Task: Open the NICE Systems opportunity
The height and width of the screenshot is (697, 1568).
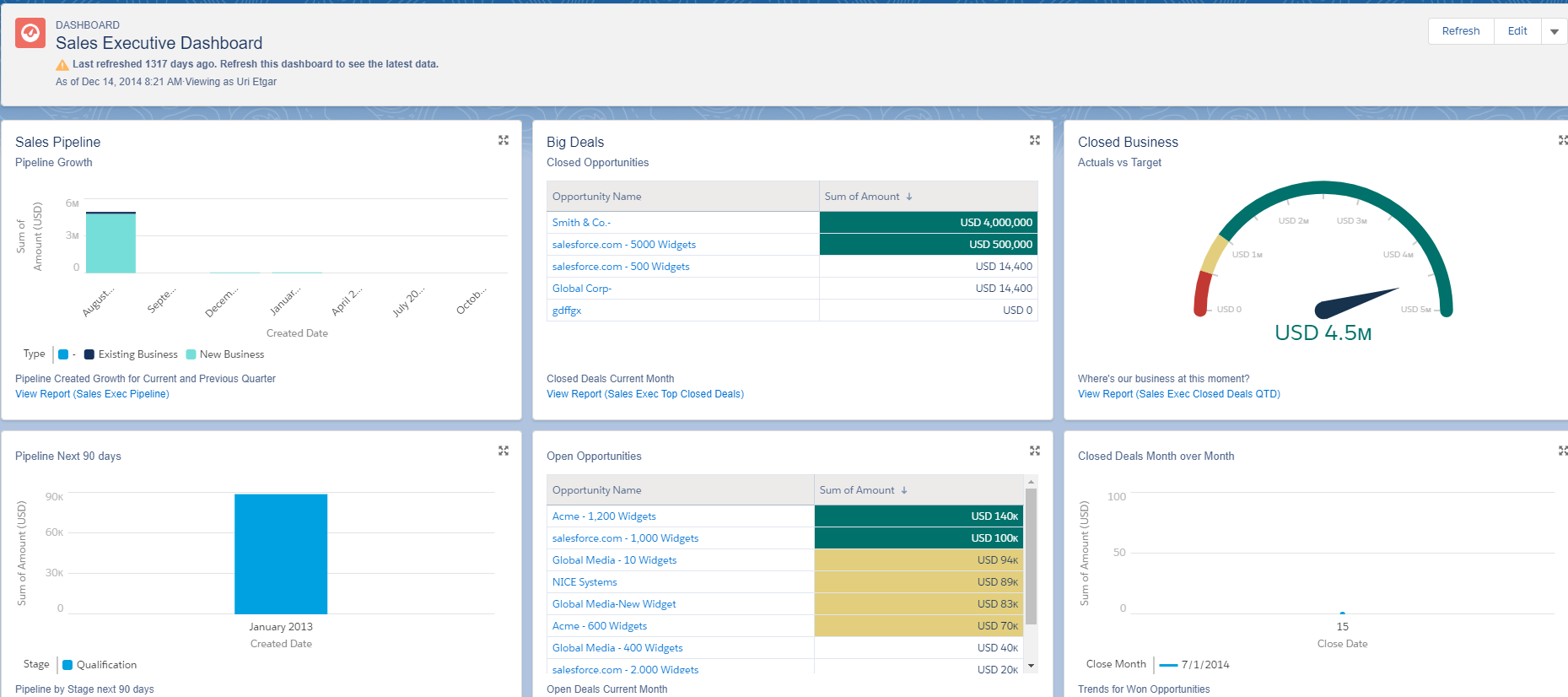Action: tap(585, 582)
